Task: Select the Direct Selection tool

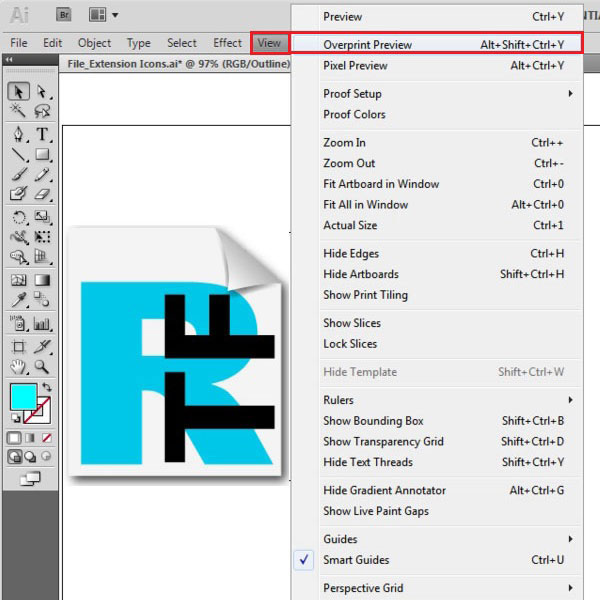Action: 42,91
